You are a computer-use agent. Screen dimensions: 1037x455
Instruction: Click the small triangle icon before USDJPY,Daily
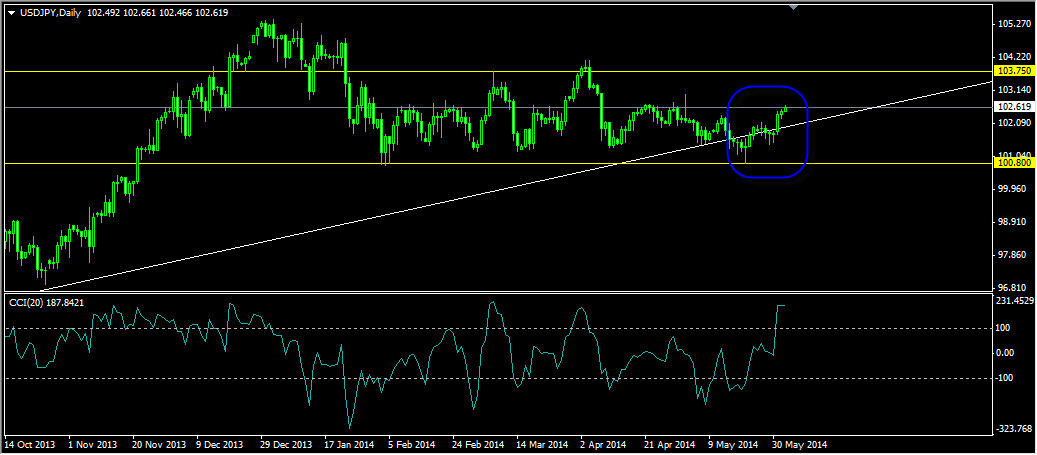pos(11,12)
